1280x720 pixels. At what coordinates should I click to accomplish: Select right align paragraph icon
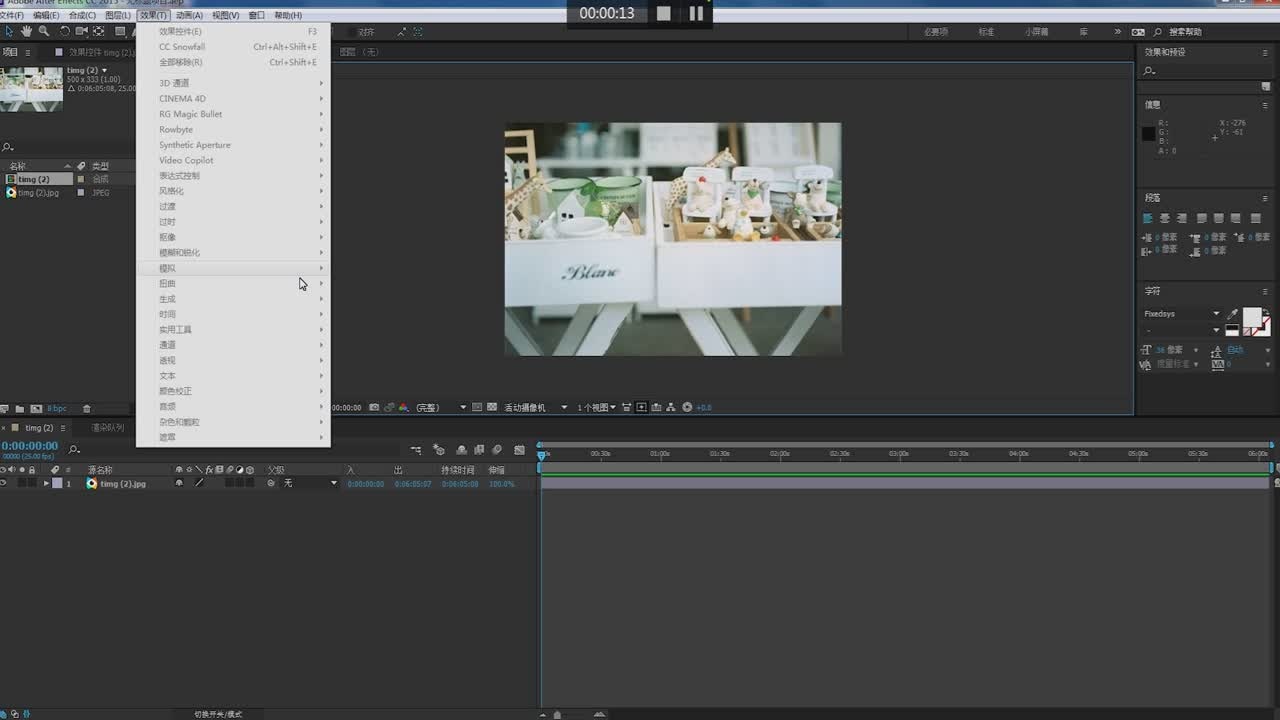1182,218
